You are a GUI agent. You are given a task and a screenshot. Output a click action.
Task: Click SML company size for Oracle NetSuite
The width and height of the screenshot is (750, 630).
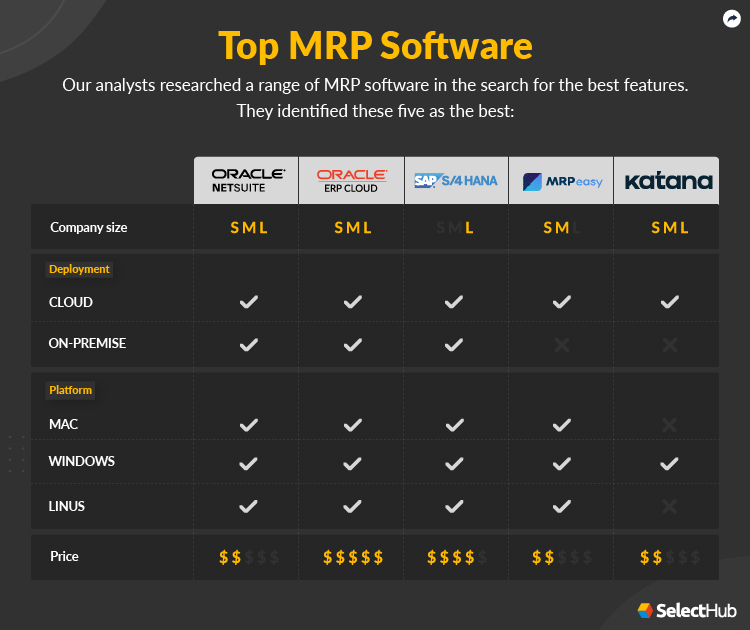click(x=249, y=228)
